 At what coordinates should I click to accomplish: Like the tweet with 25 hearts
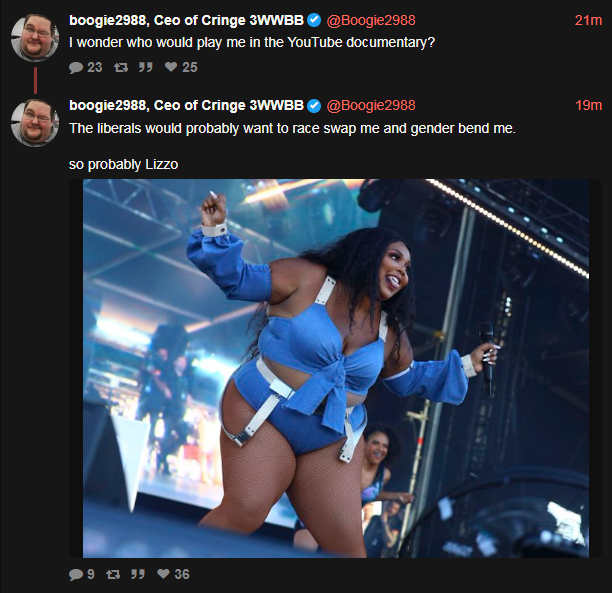tap(181, 67)
